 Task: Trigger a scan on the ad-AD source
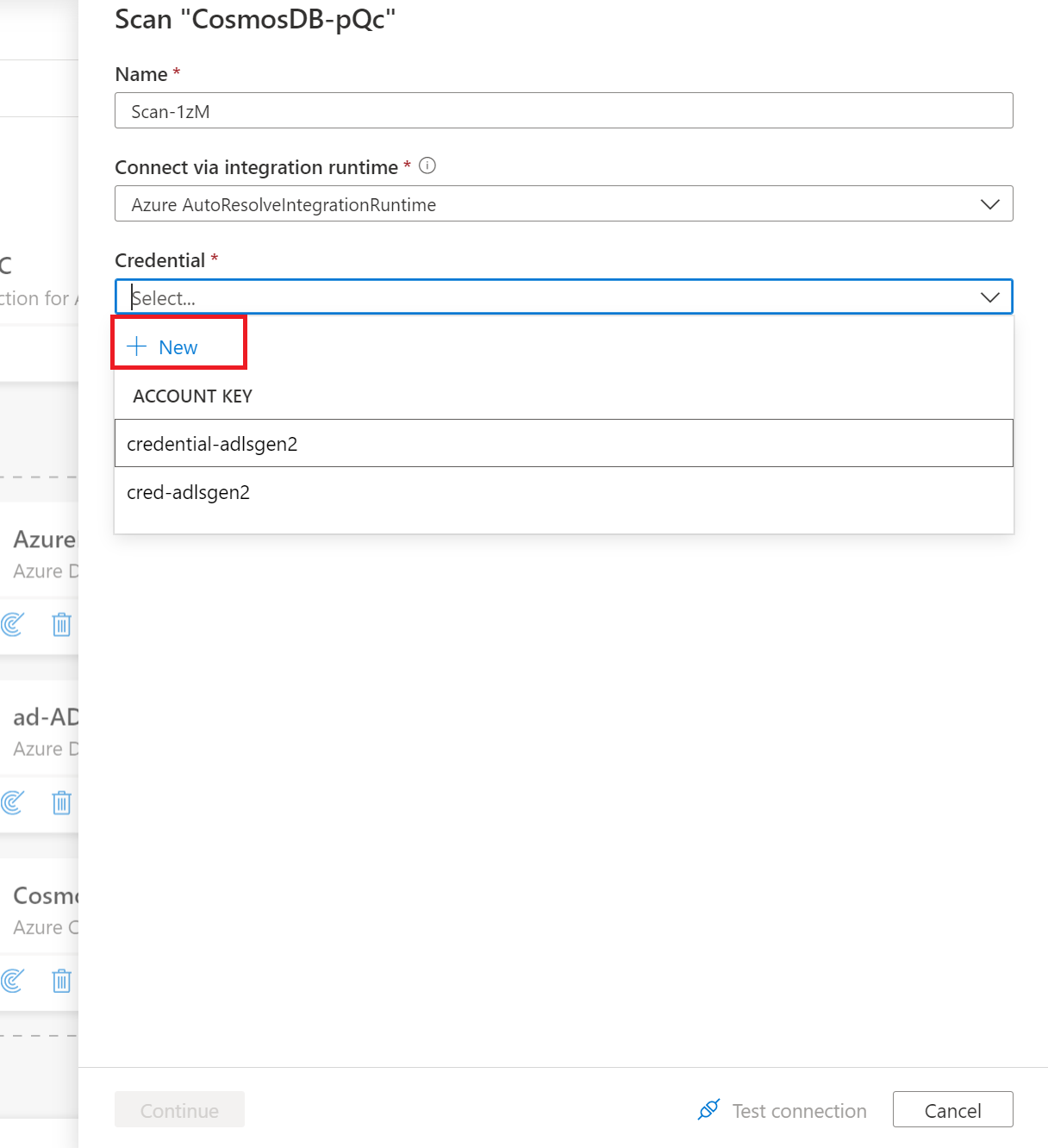11,802
